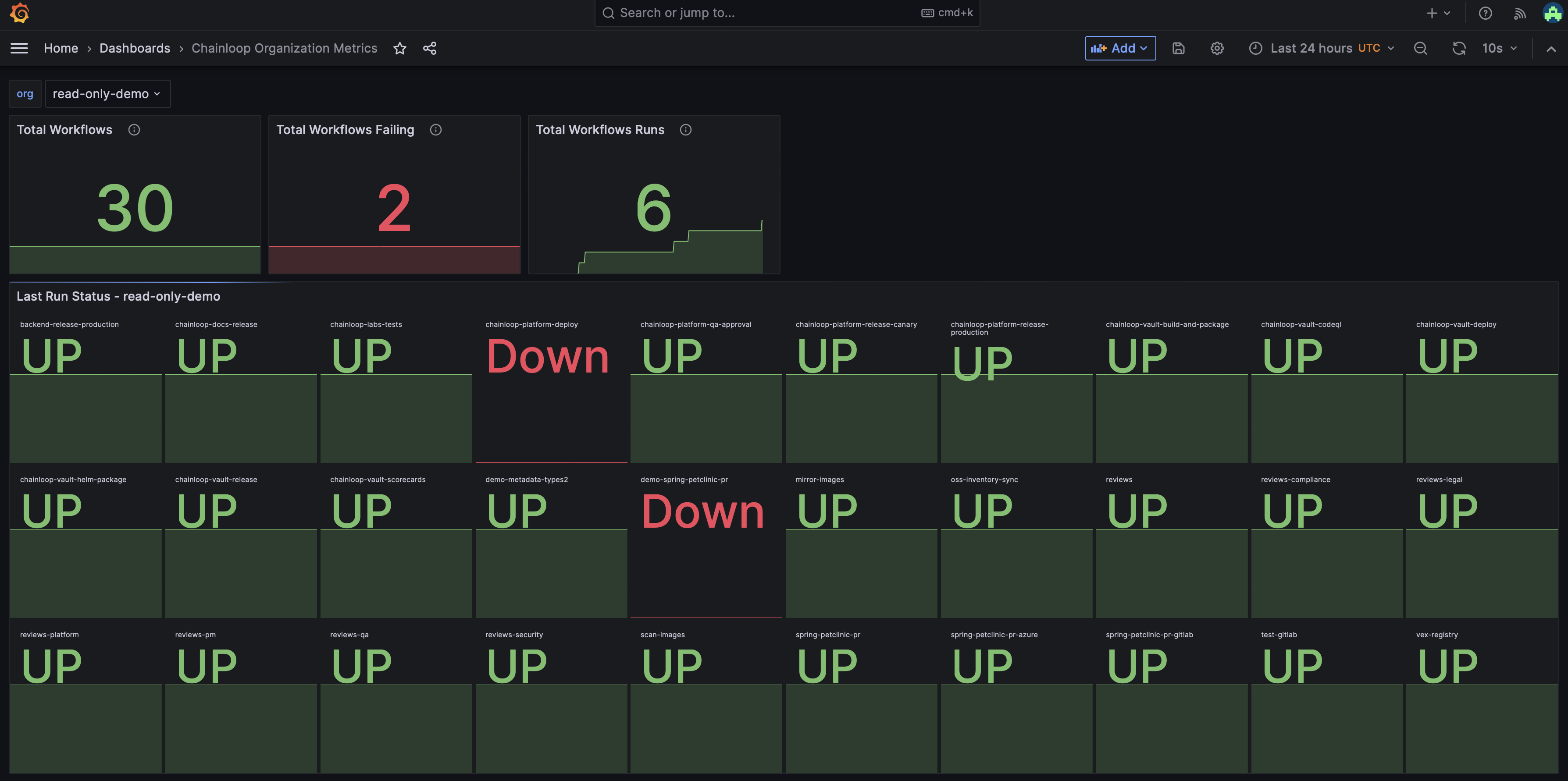Go to Dashboards breadcrumb
The height and width of the screenshot is (781, 1568).
pos(135,48)
